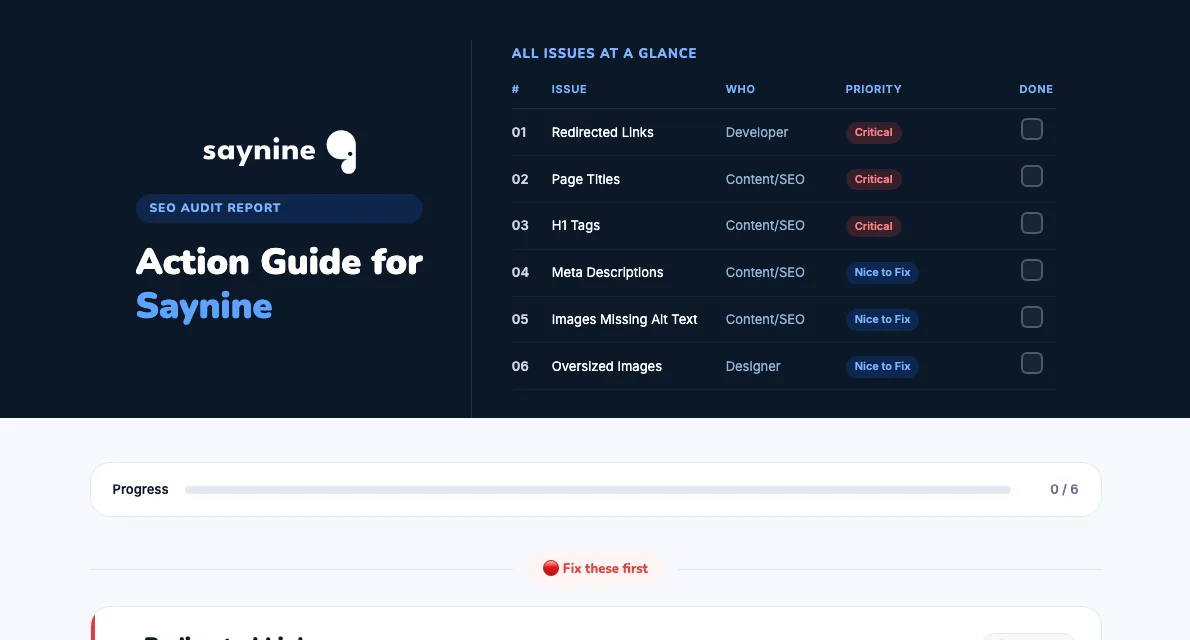Click the Critical badge for Redirected Links
This screenshot has height=640, width=1190.
tap(874, 132)
